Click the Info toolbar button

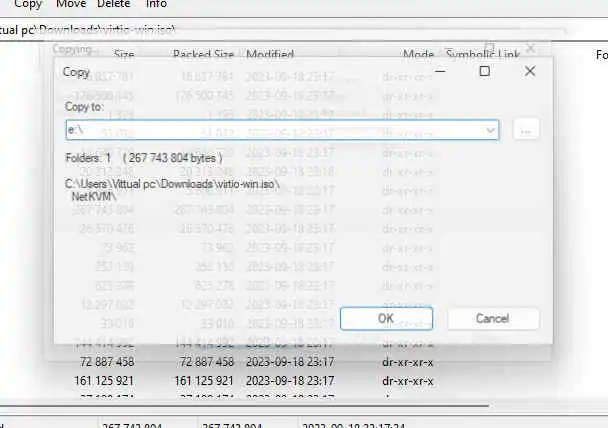pyautogui.click(x=156, y=4)
